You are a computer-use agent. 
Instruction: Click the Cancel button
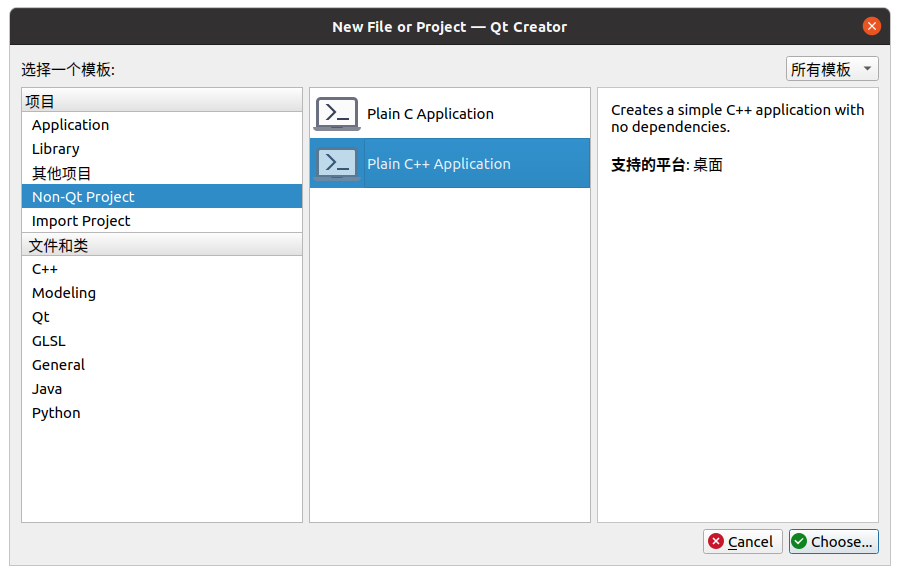(742, 541)
